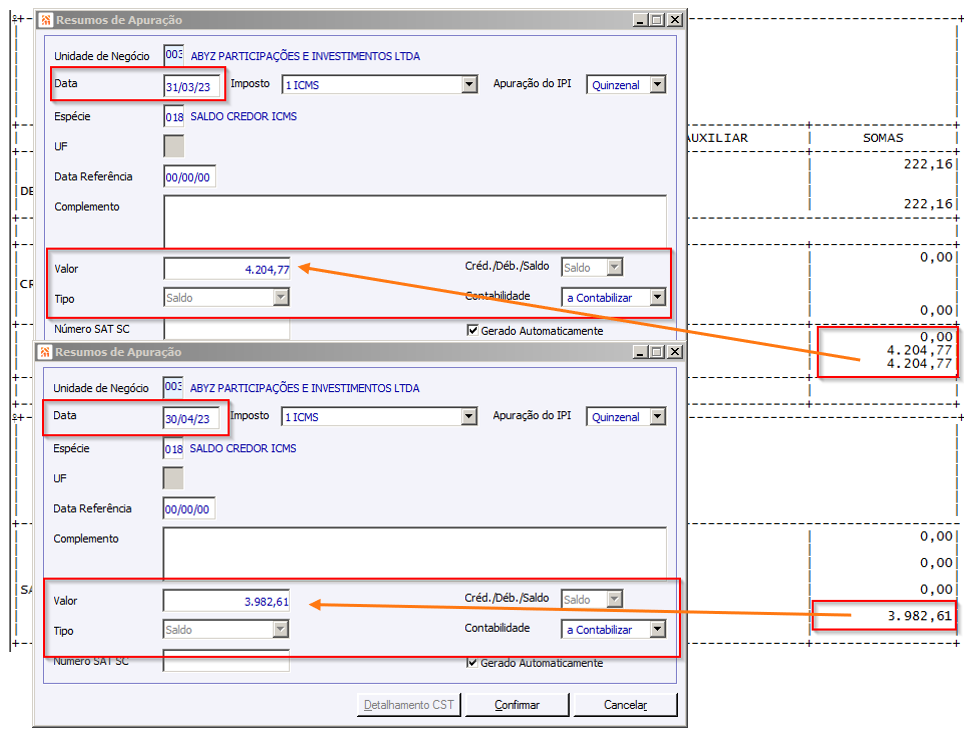This screenshot has height=733, width=967.
Task: Open Apuração do IPI Quinzenal dropdown in upper dialog
Action: pos(658,84)
